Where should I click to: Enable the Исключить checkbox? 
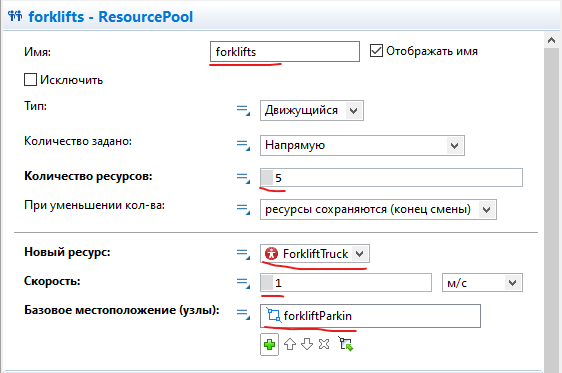(x=30, y=80)
